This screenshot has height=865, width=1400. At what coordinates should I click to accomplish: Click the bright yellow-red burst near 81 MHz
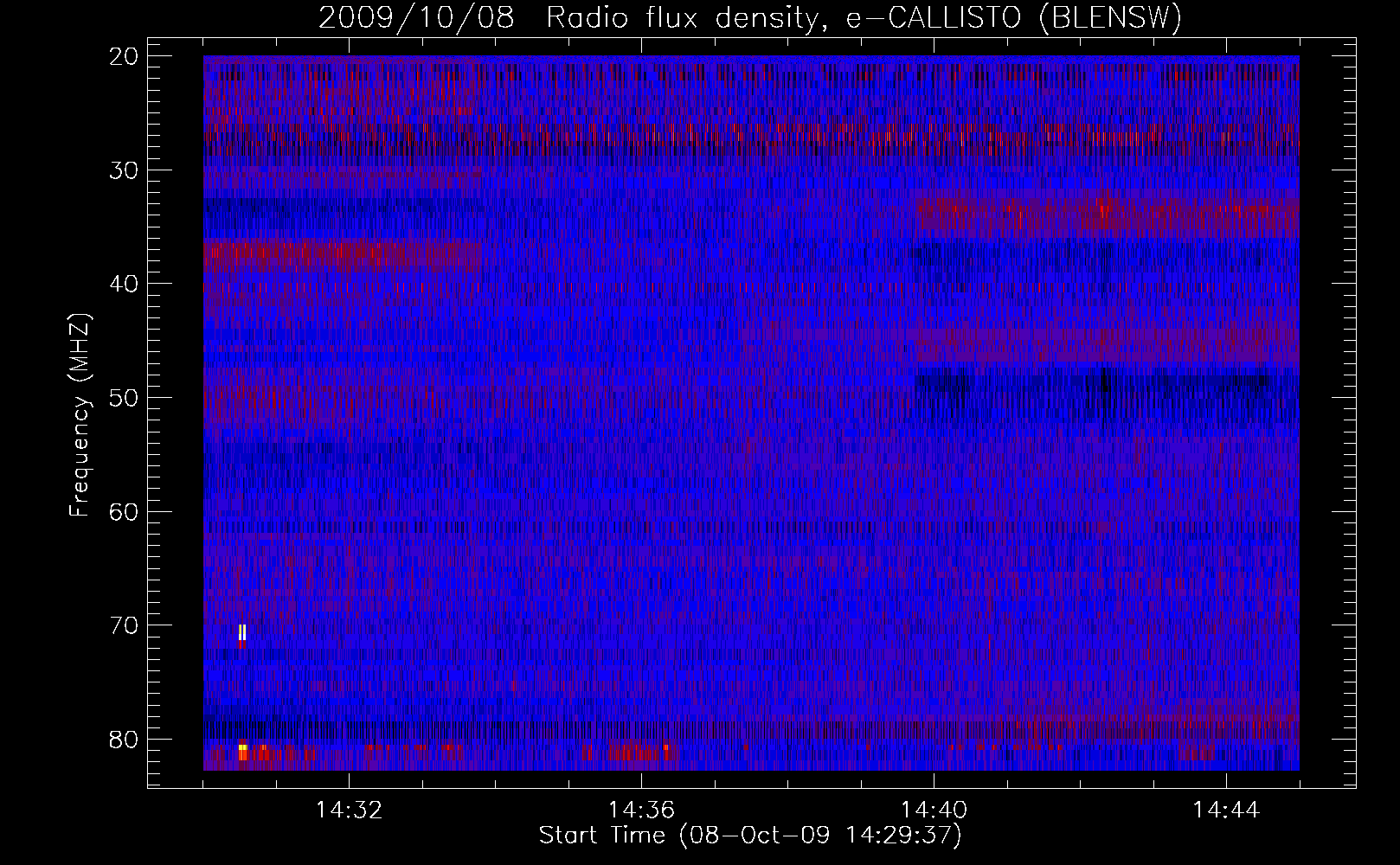[x=243, y=752]
